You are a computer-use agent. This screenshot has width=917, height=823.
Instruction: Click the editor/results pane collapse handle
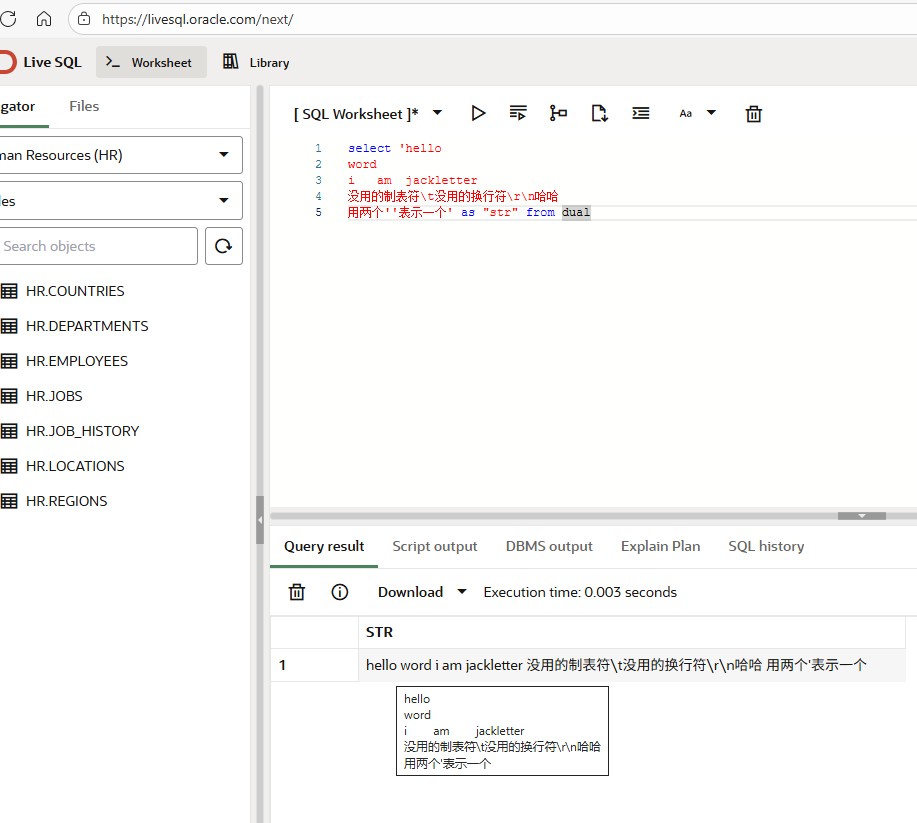(x=861, y=516)
